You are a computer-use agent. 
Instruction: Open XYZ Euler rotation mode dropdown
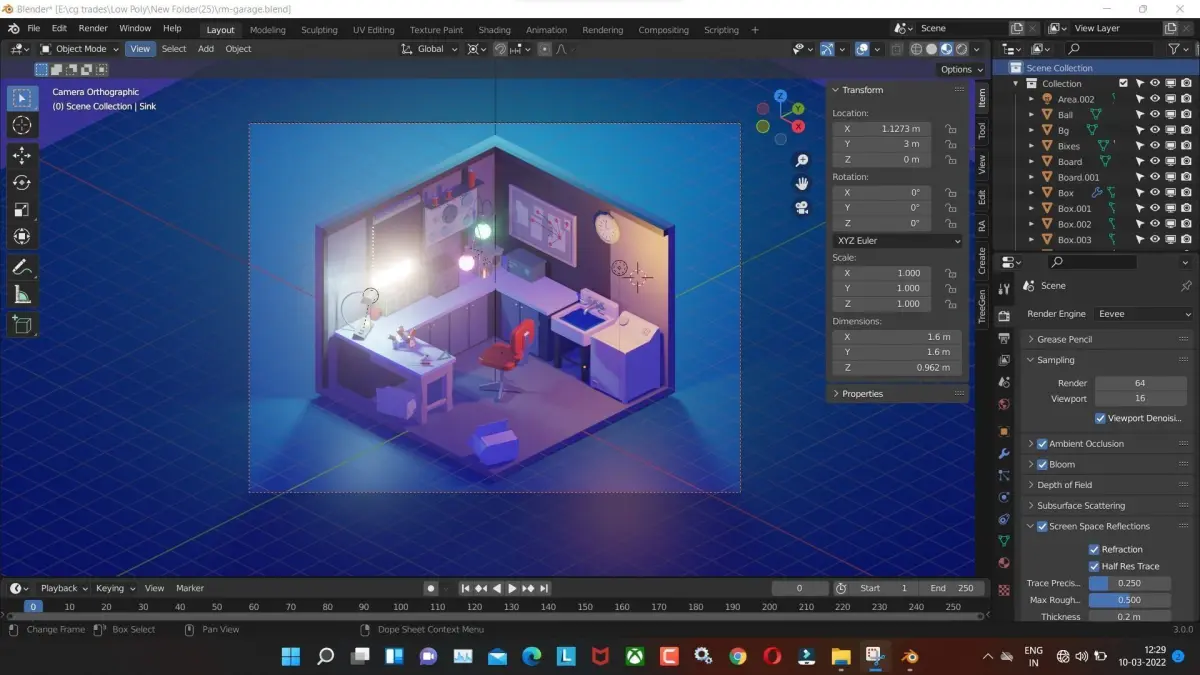897,241
